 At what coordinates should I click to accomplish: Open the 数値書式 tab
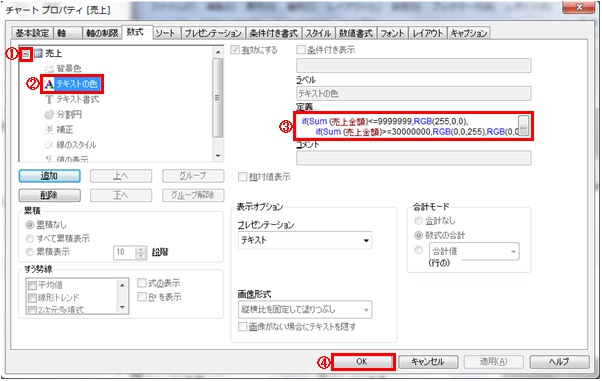pos(356,33)
